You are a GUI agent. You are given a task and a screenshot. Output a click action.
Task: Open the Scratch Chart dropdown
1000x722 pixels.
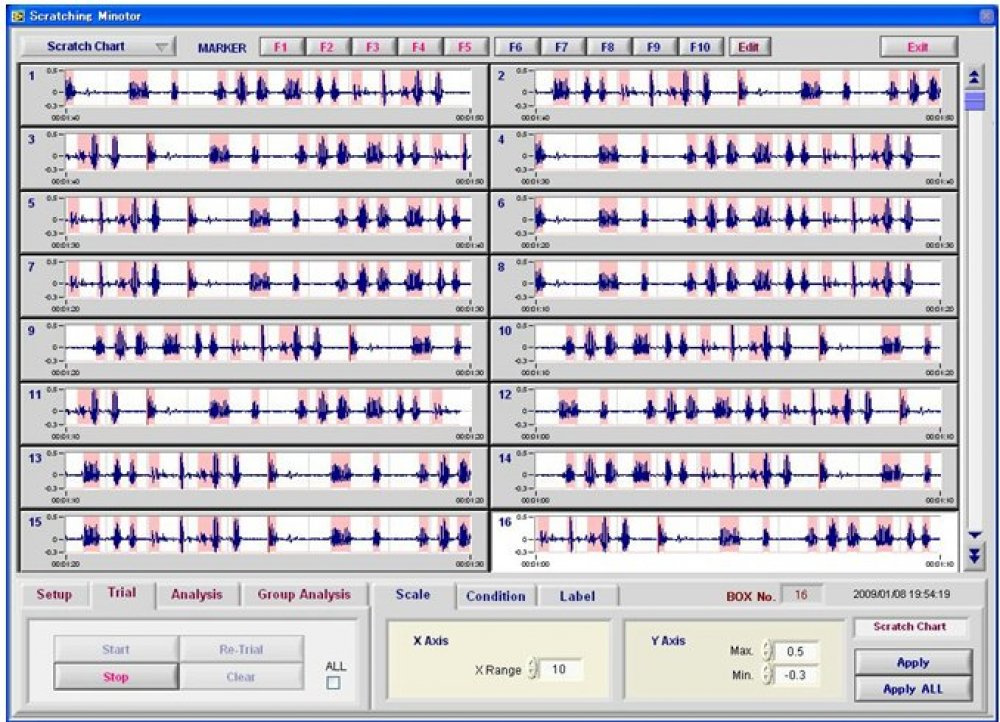point(98,47)
